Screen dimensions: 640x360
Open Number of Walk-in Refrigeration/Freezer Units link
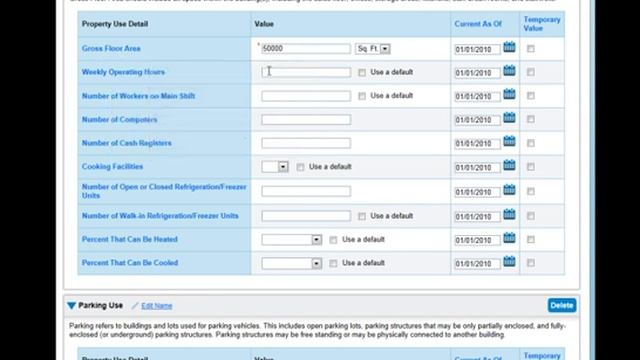tap(160, 216)
